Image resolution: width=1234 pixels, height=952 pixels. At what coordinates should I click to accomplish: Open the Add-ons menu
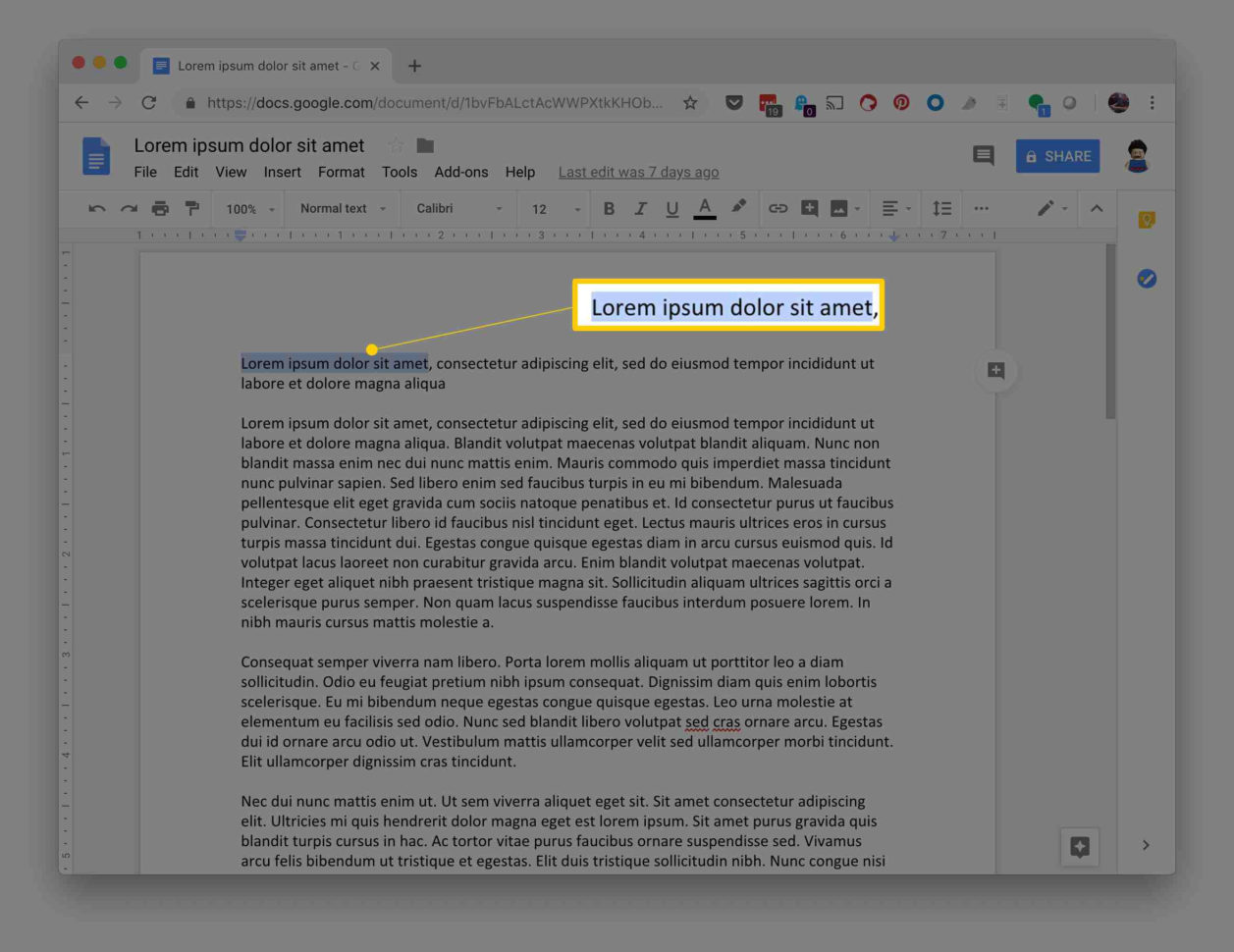(461, 172)
